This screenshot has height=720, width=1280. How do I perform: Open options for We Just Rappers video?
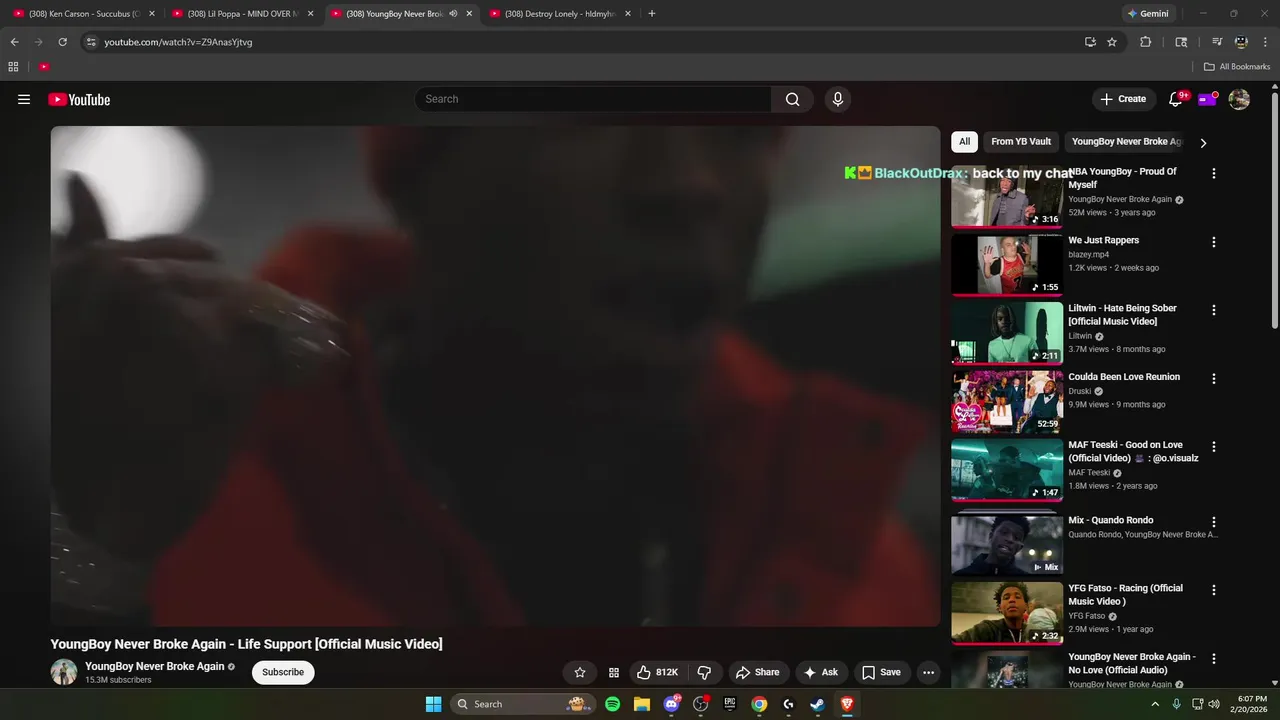1214,242
